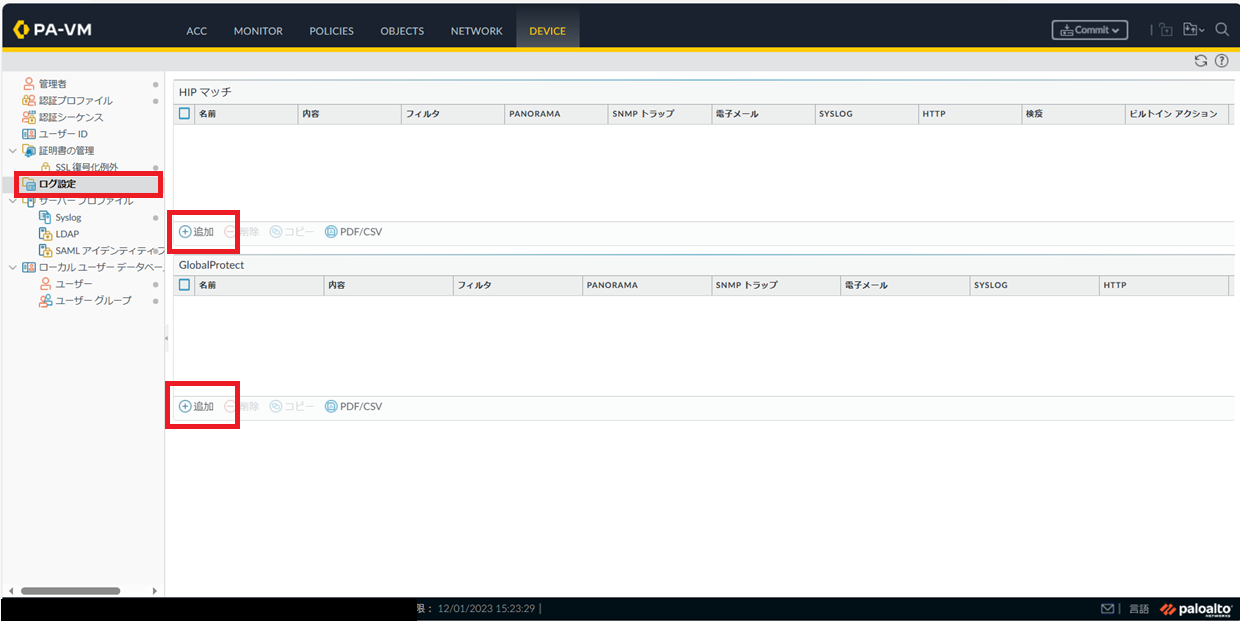Select Syslog in the server profile tree
Screen dimensions: 1240x621
68,217
